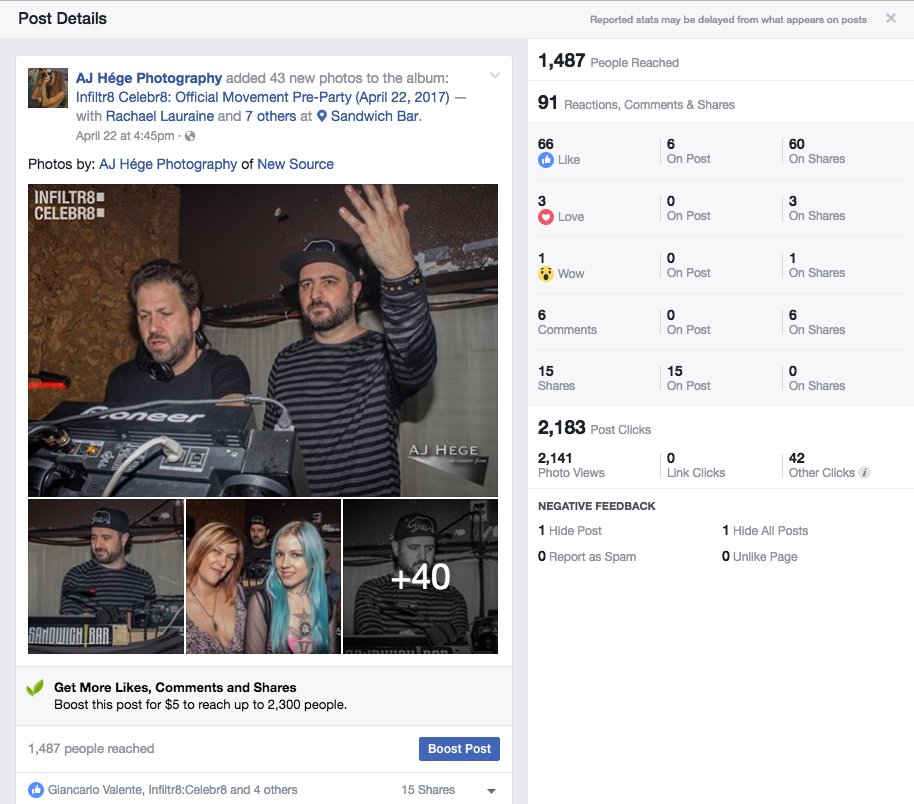Open the Infiltr8 Celebr8 album link
914x804 pixels.
(263, 97)
